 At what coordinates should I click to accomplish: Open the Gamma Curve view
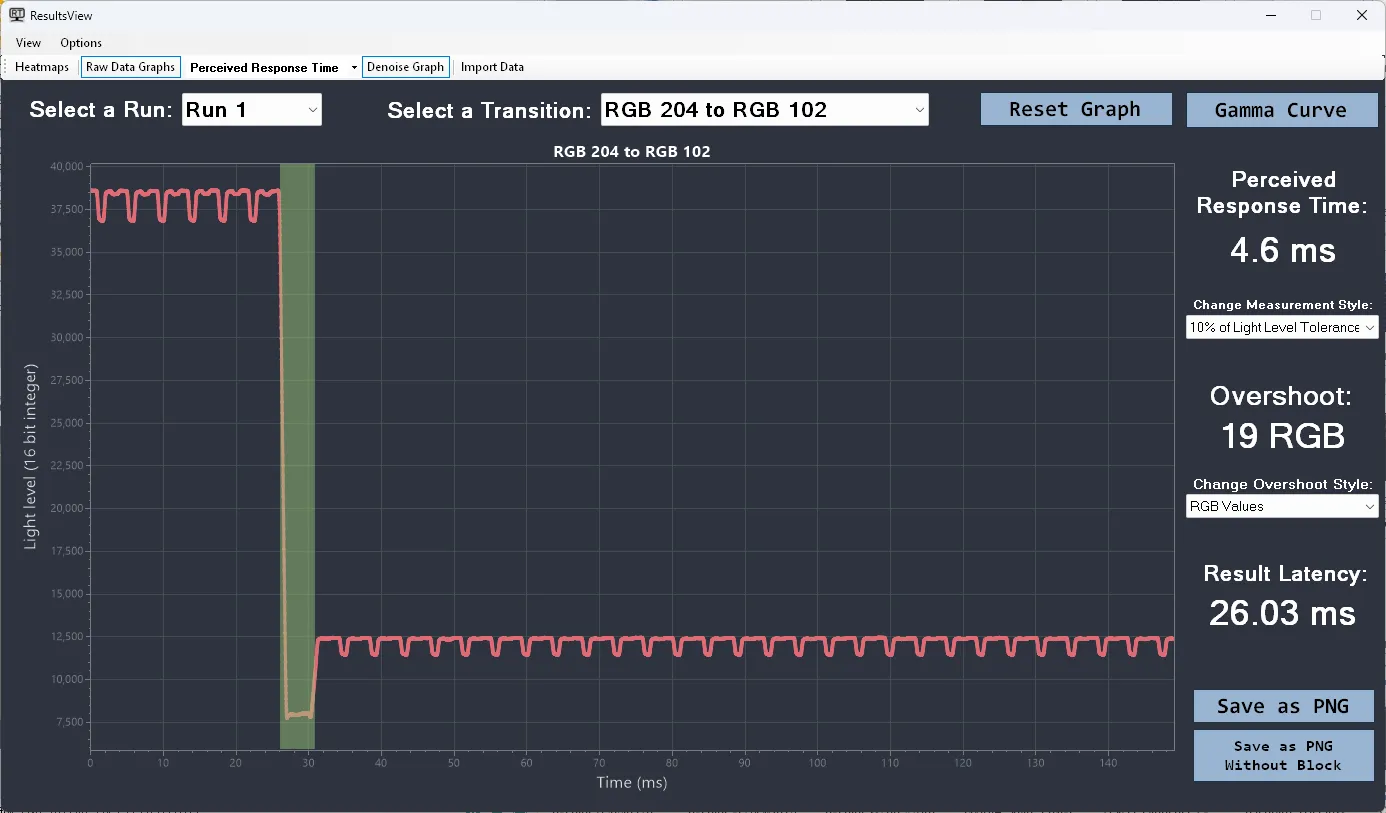[x=1281, y=110]
